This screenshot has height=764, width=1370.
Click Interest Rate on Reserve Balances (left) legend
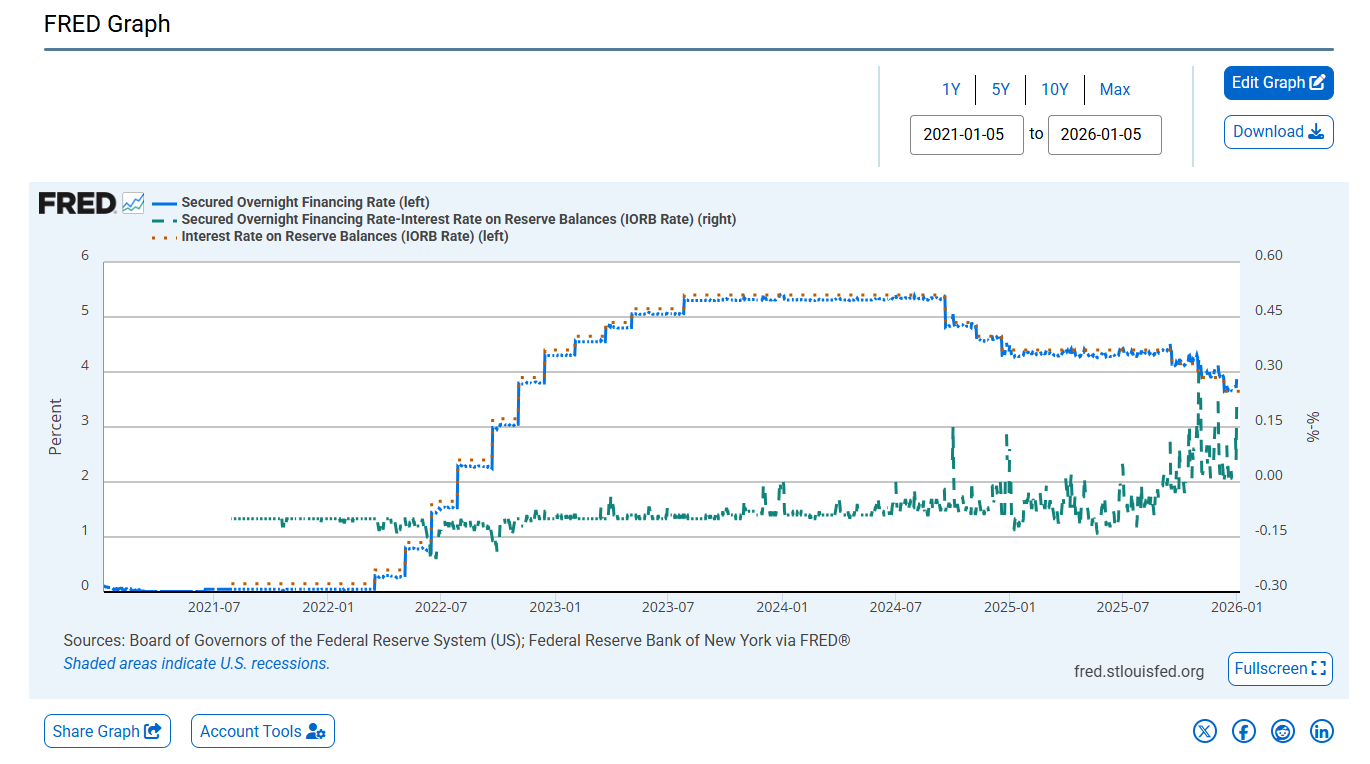(x=345, y=237)
